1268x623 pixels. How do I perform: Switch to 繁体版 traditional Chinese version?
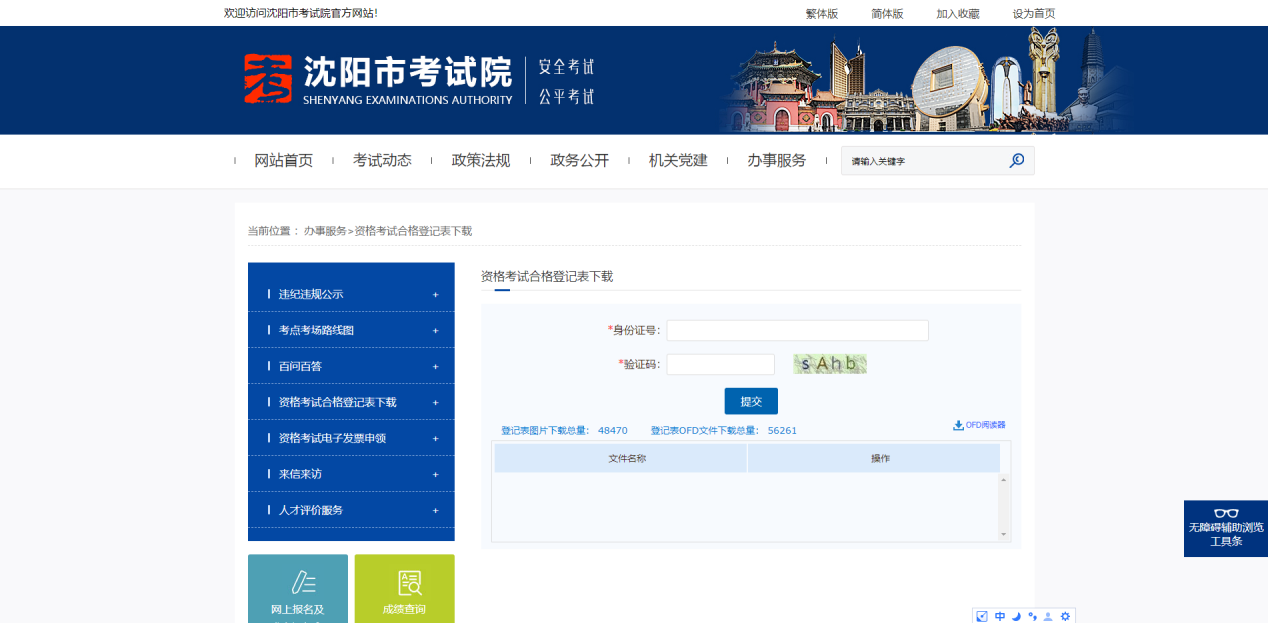coord(821,14)
